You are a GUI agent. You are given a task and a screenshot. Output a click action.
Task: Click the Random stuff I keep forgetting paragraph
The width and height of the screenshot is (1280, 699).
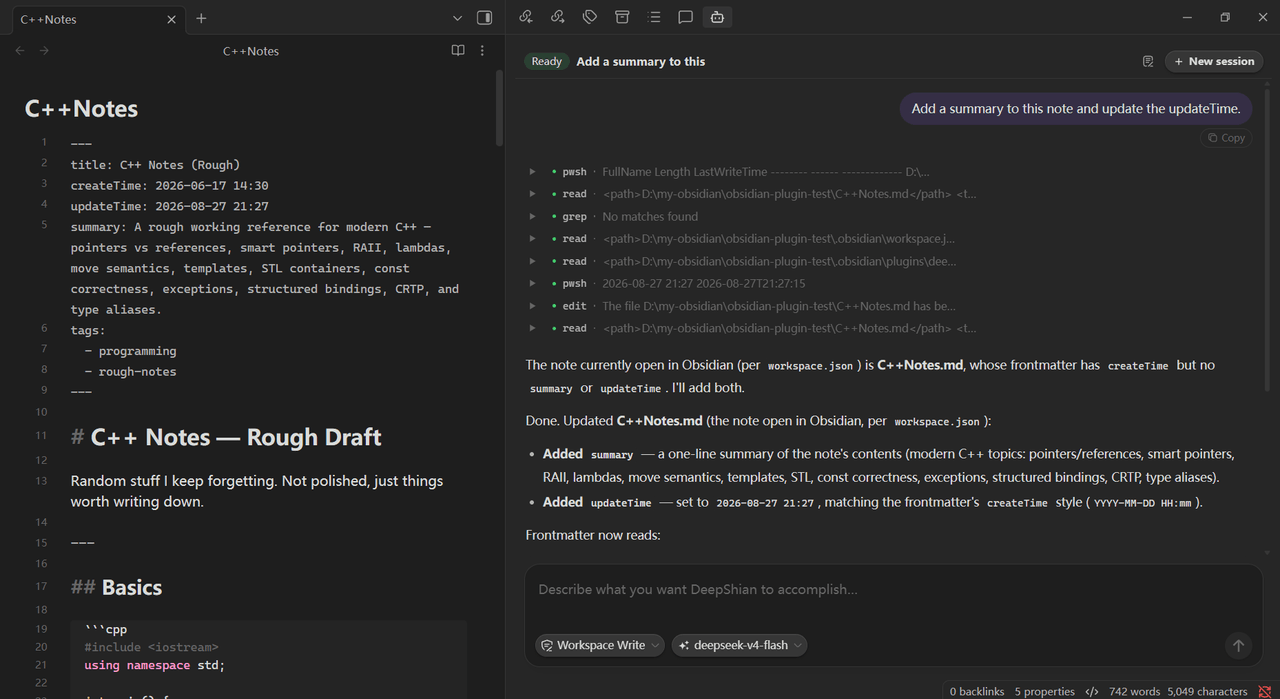[x=257, y=491]
